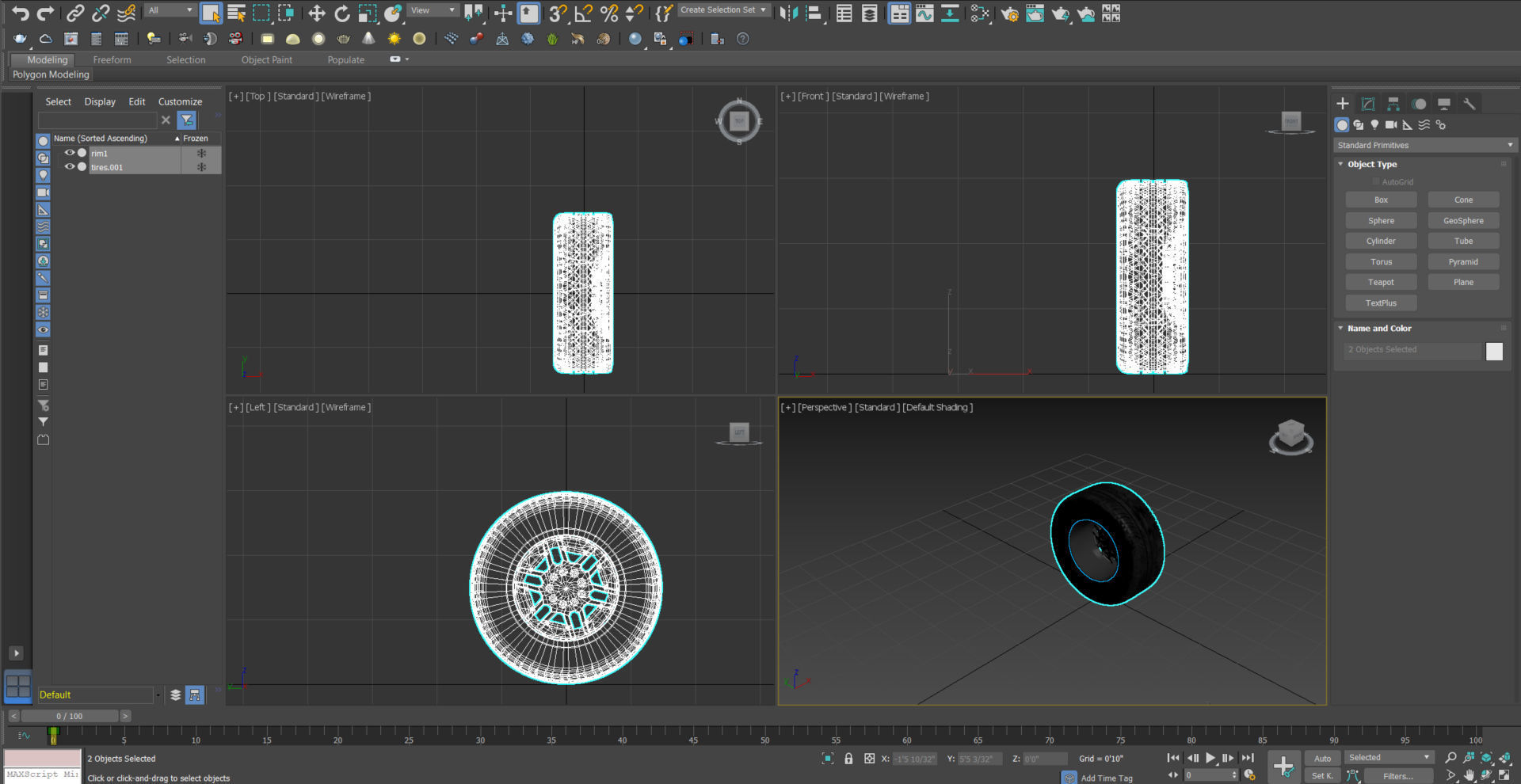Click the Mirror tool icon
Viewport: 1521px width, 784px height.
pos(788,13)
